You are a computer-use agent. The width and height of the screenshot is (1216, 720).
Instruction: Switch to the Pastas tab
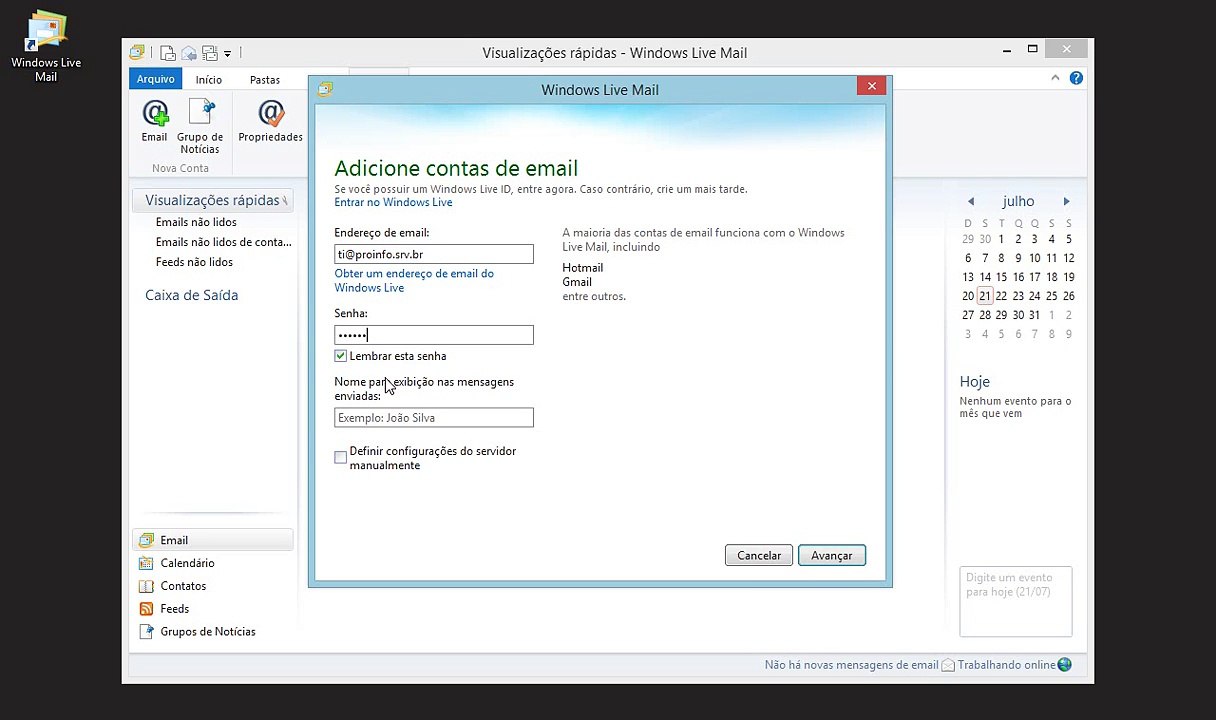pos(265,80)
